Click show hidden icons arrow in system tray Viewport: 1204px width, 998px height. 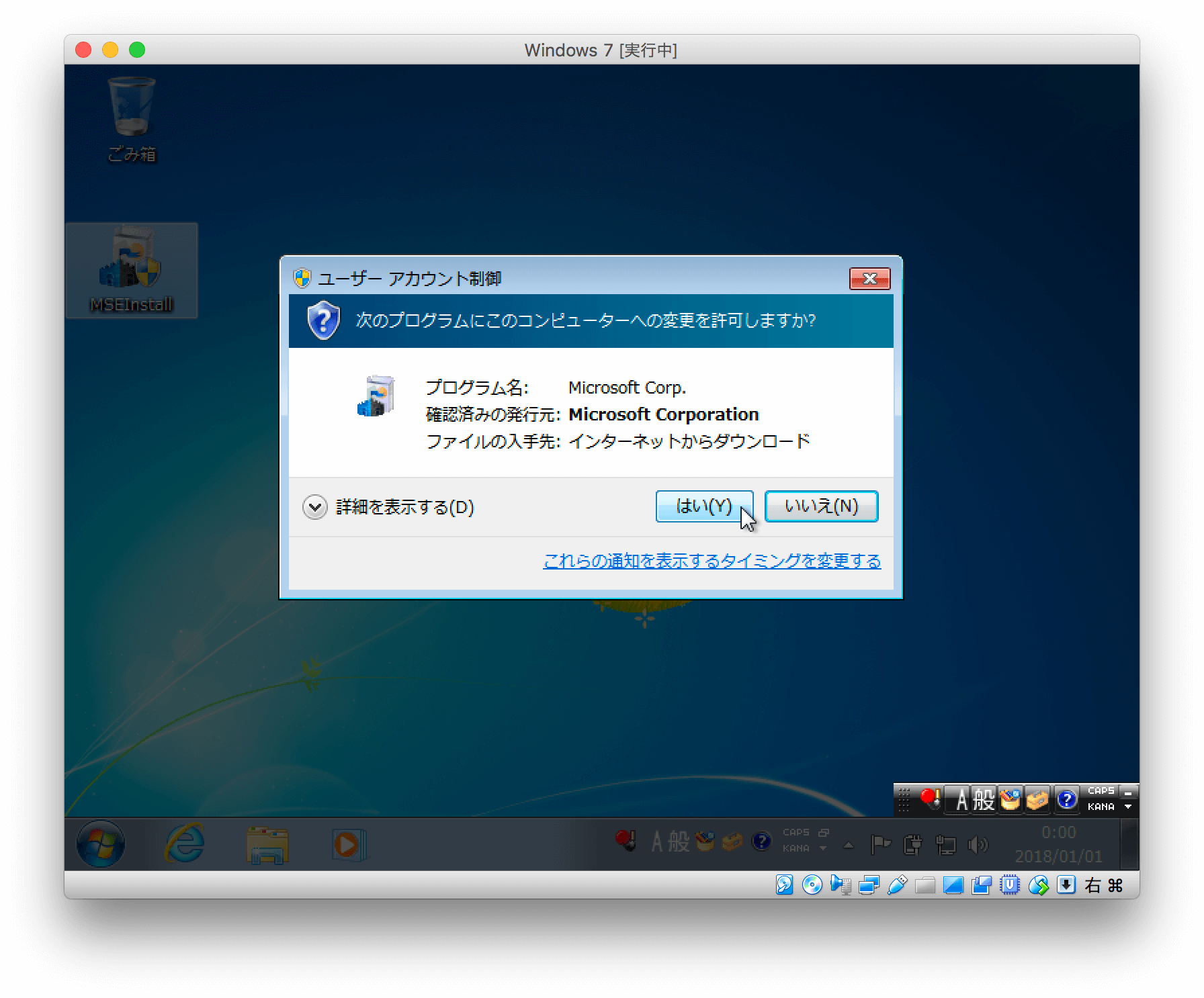(849, 844)
